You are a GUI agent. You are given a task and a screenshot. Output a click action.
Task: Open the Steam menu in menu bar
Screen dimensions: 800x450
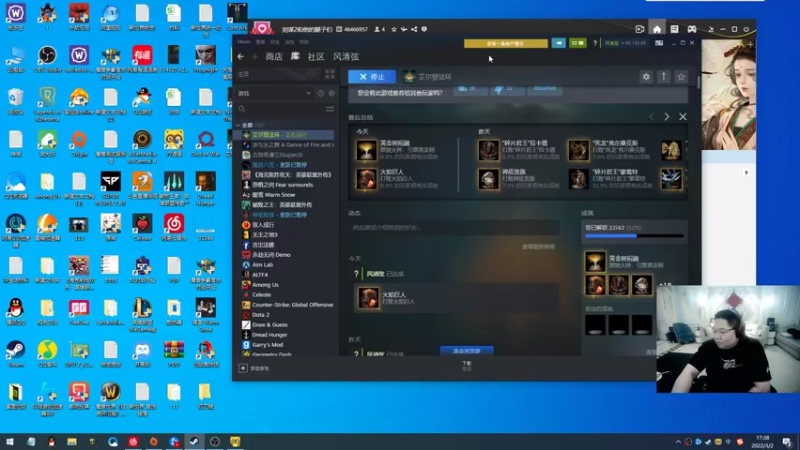(x=243, y=42)
